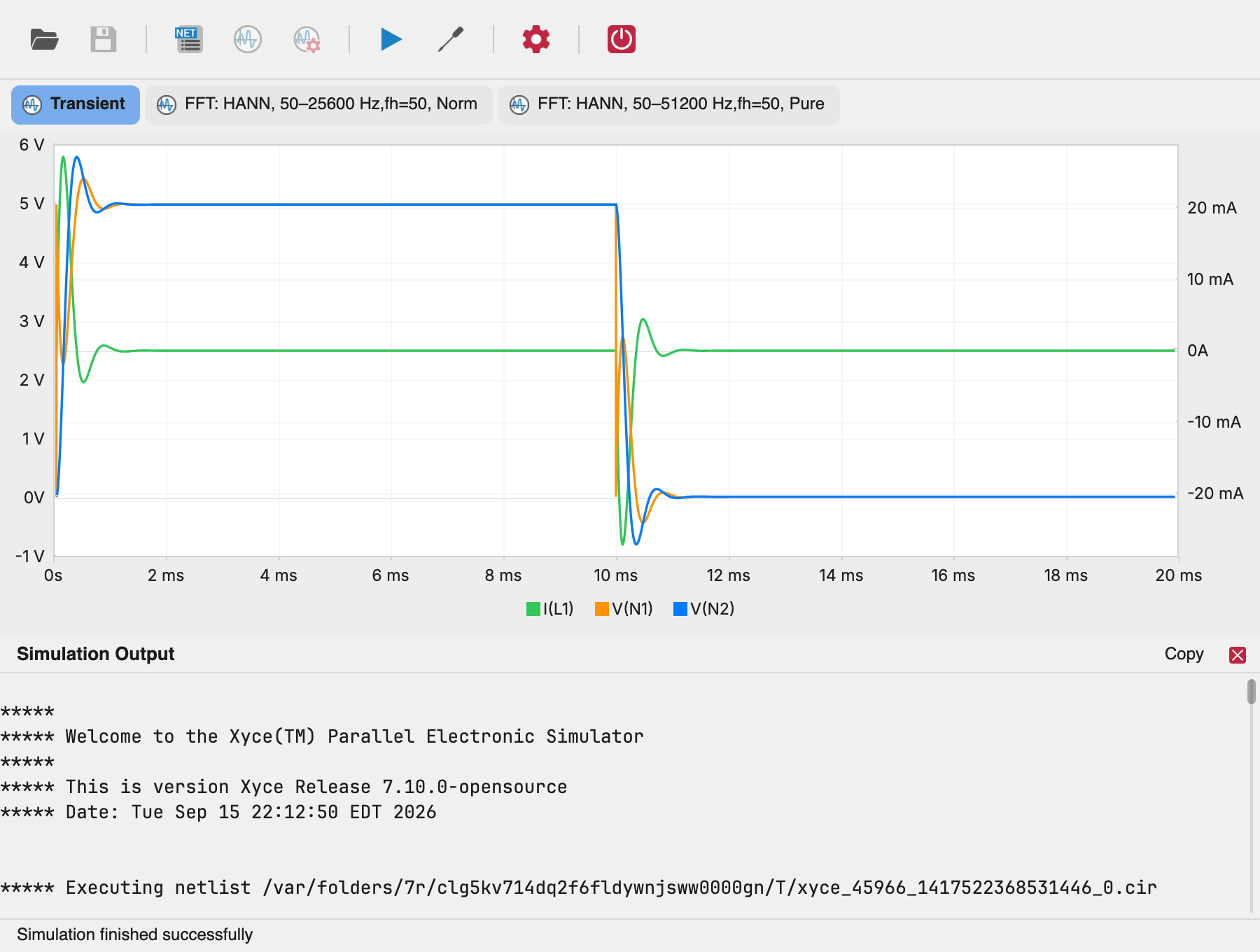Switch to the Transient tab
This screenshot has width=1260, height=952.
(x=76, y=104)
